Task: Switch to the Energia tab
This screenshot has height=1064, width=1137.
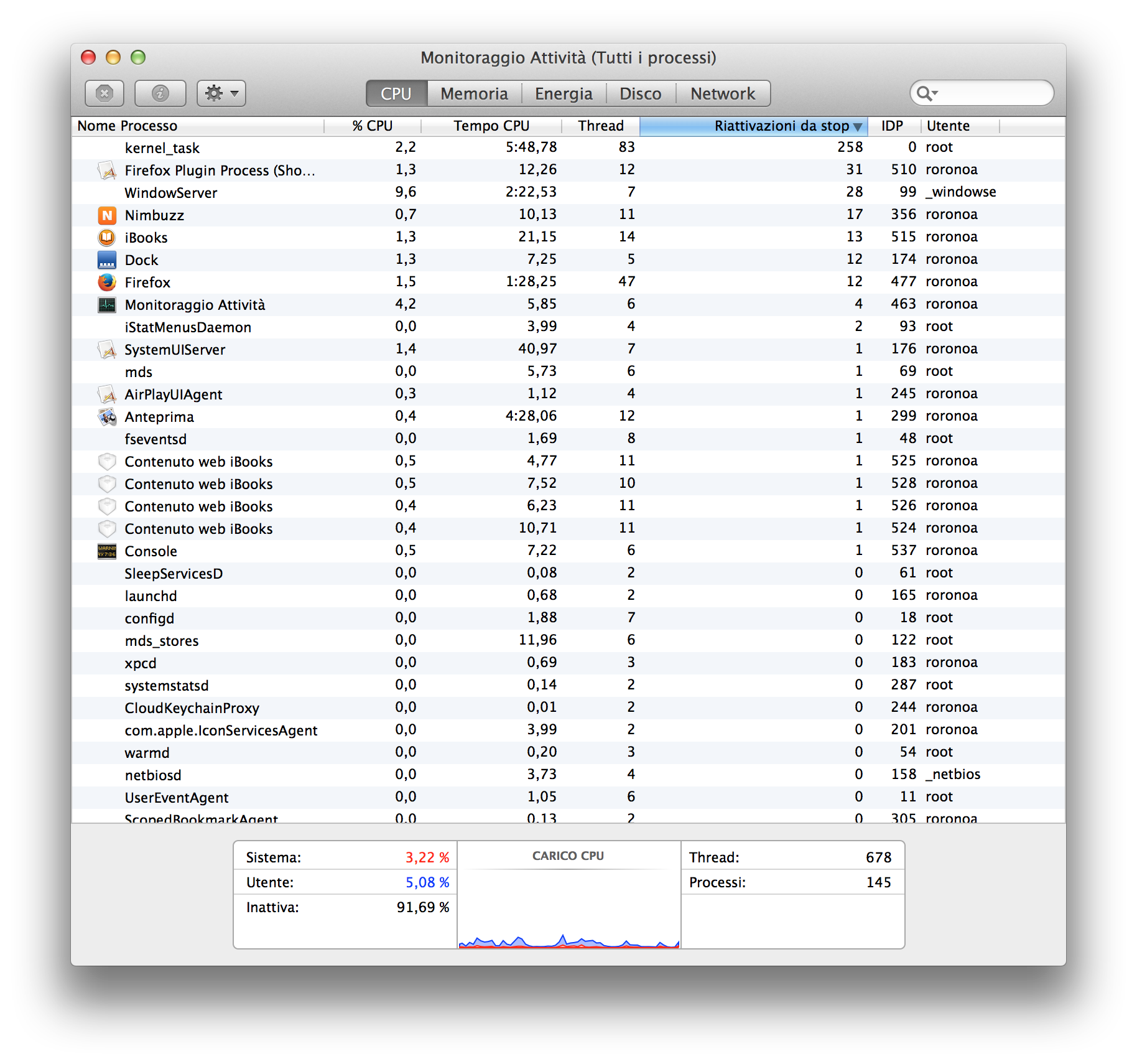Action: pos(564,93)
